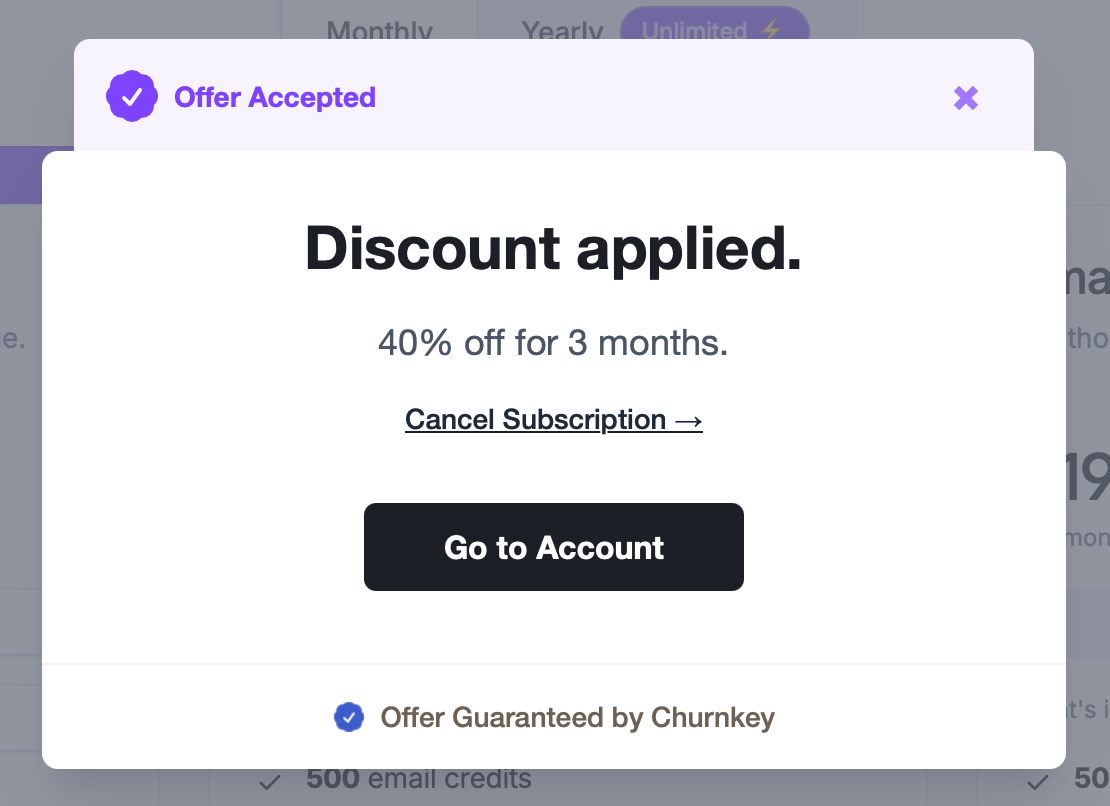1110x806 pixels.
Task: Click the blue verified badge beside Churnkey
Action: coord(348,717)
